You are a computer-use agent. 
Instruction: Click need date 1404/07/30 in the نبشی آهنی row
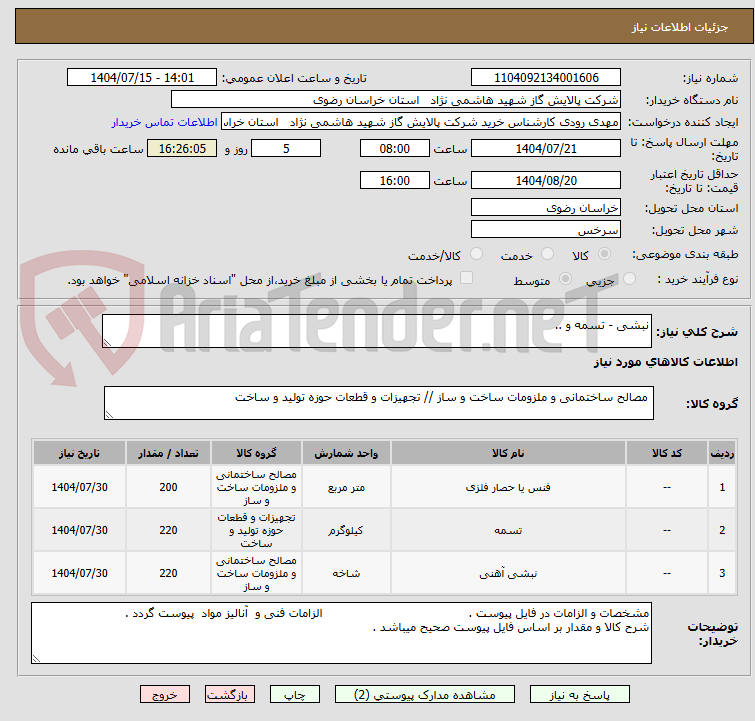79,573
